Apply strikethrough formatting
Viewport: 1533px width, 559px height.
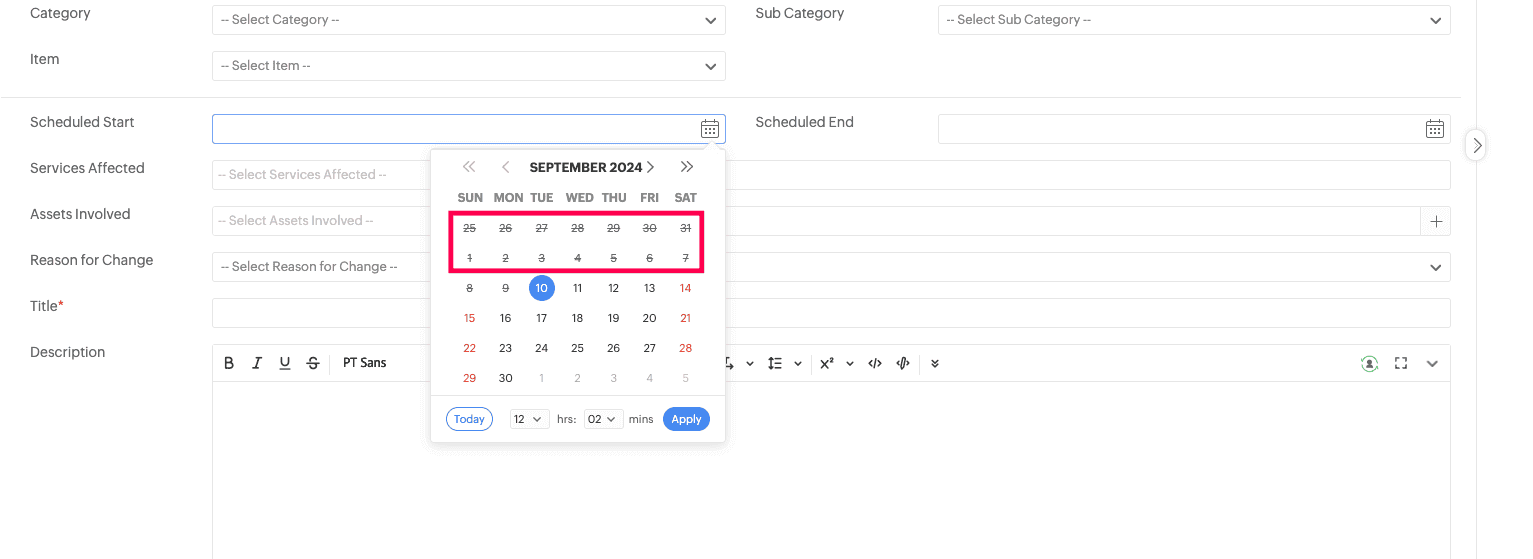[x=313, y=363]
